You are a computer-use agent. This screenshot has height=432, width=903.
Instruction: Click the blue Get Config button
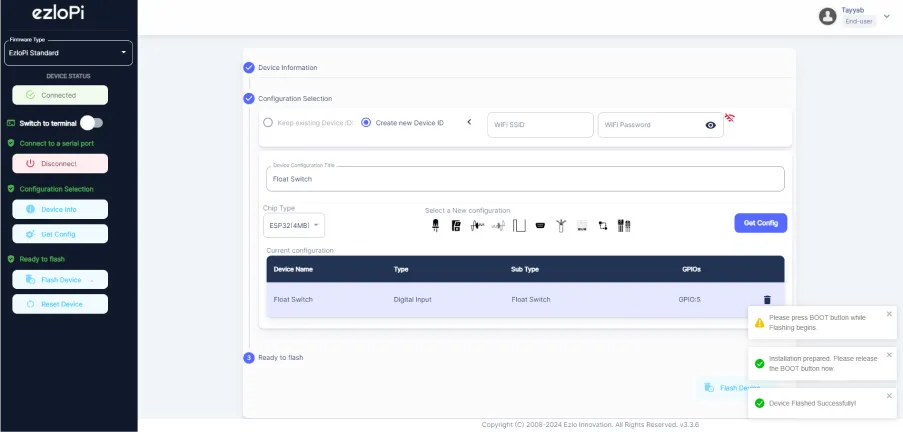[x=761, y=223]
